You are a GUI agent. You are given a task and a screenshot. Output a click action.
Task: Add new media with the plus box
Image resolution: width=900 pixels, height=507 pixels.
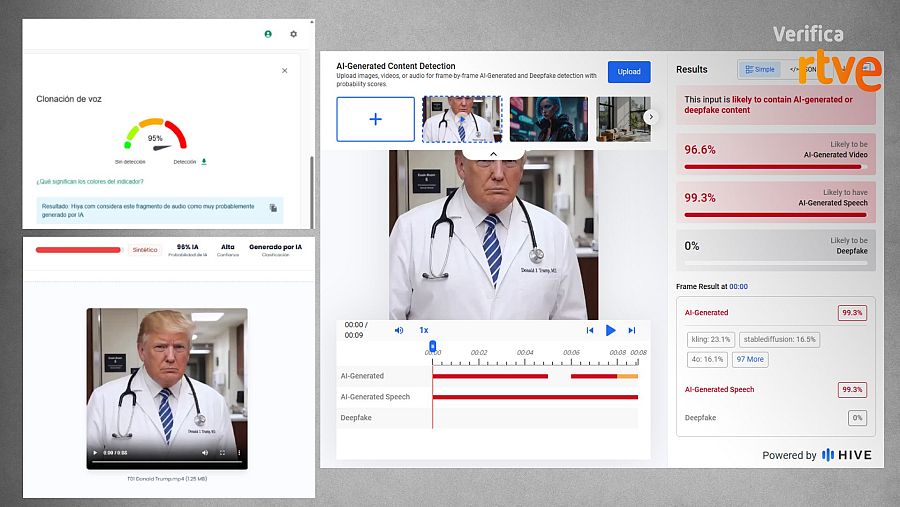click(375, 119)
